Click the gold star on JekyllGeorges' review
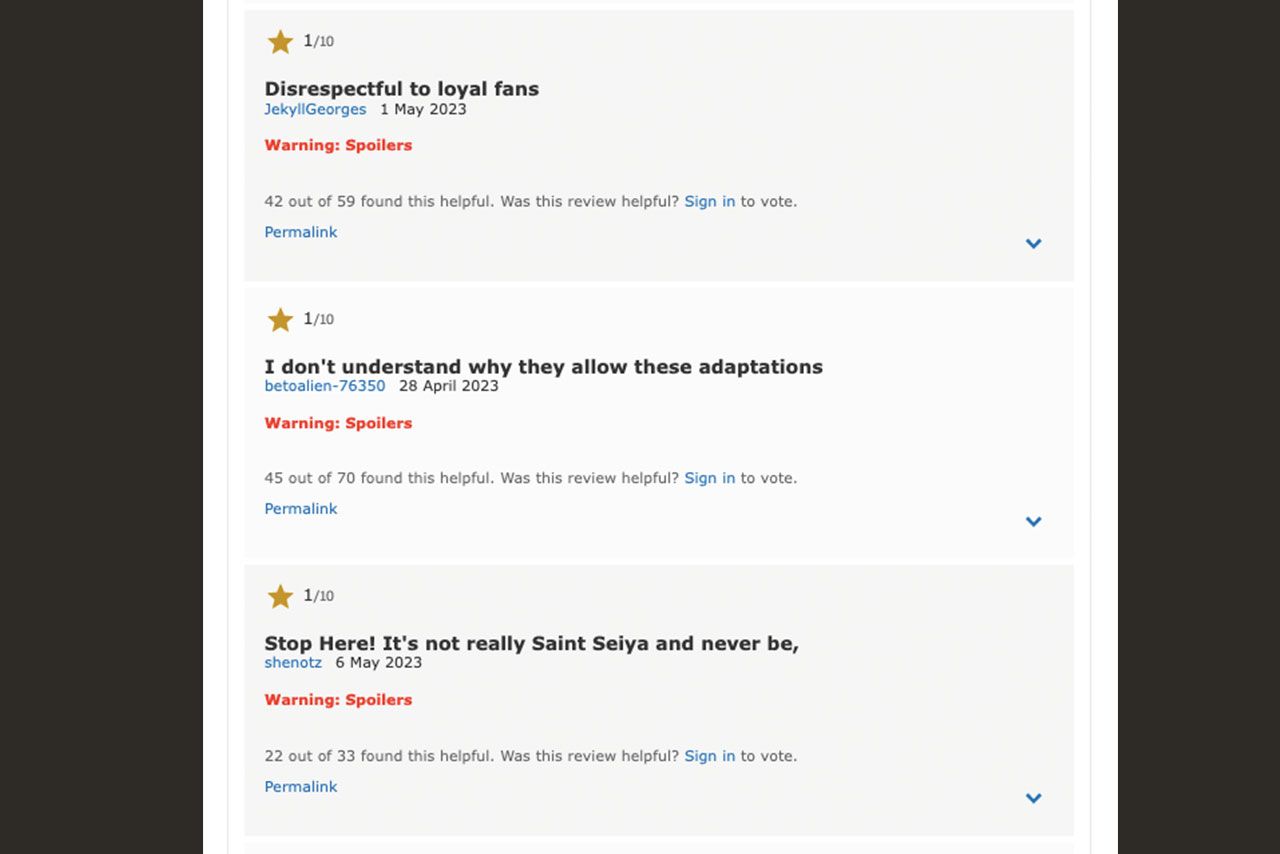This screenshot has height=854, width=1280. [x=280, y=42]
